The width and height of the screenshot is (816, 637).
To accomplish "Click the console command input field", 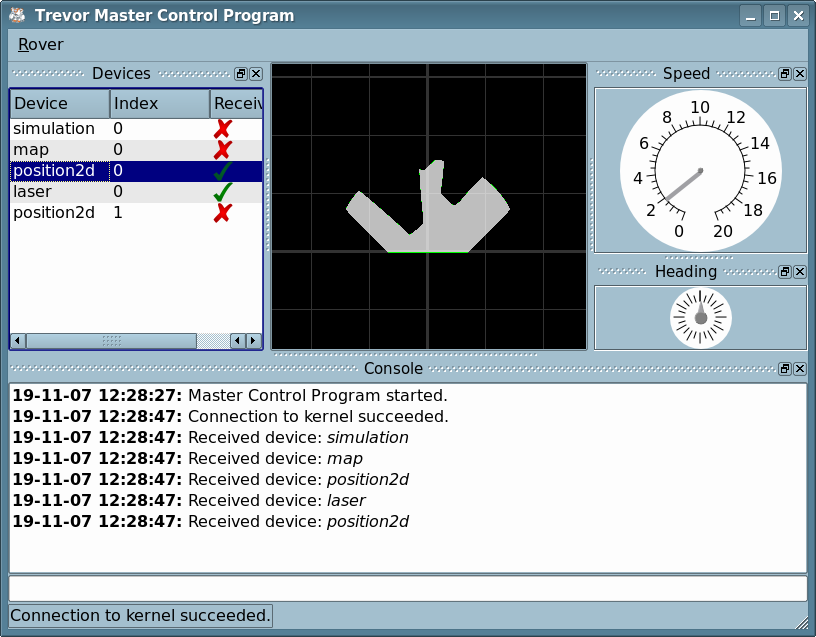I will 407,588.
